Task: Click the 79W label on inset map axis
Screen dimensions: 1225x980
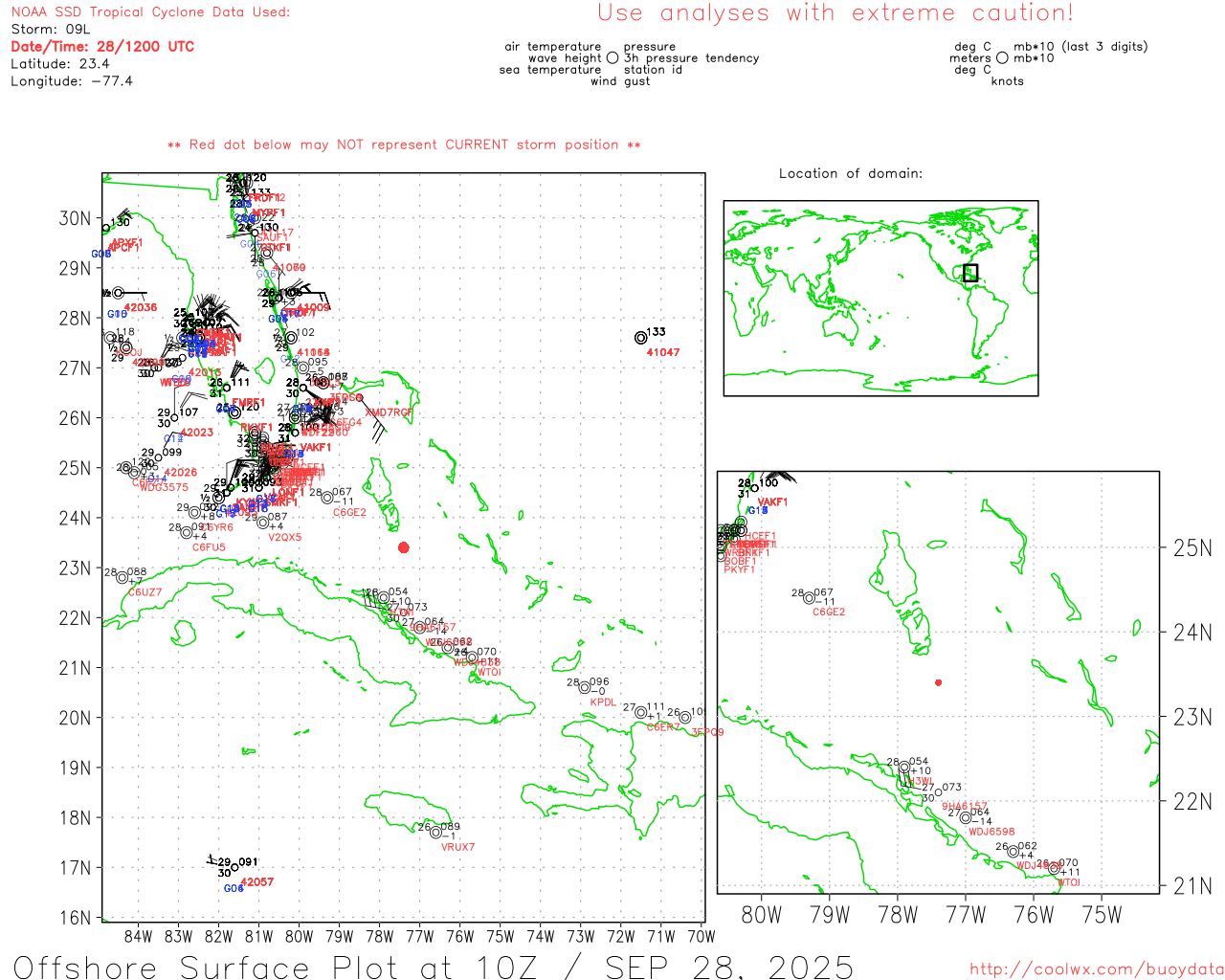Action: pos(830,915)
